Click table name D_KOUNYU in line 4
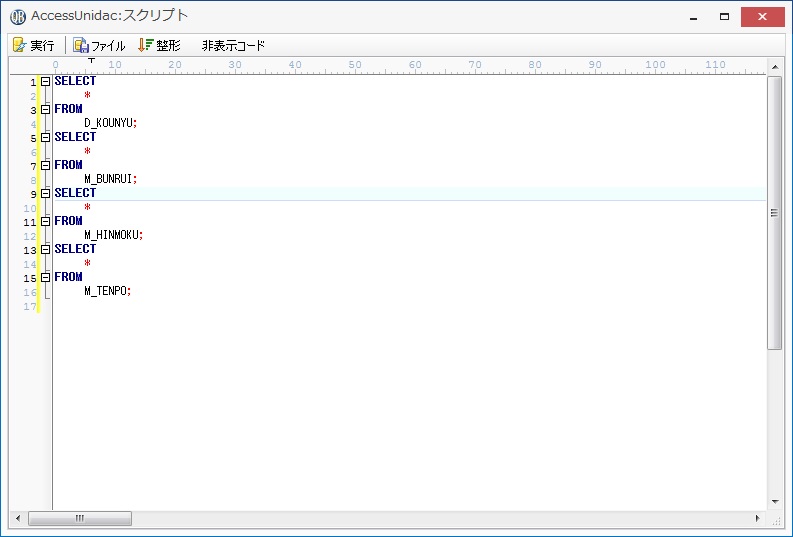This screenshot has width=793, height=537. [109, 123]
